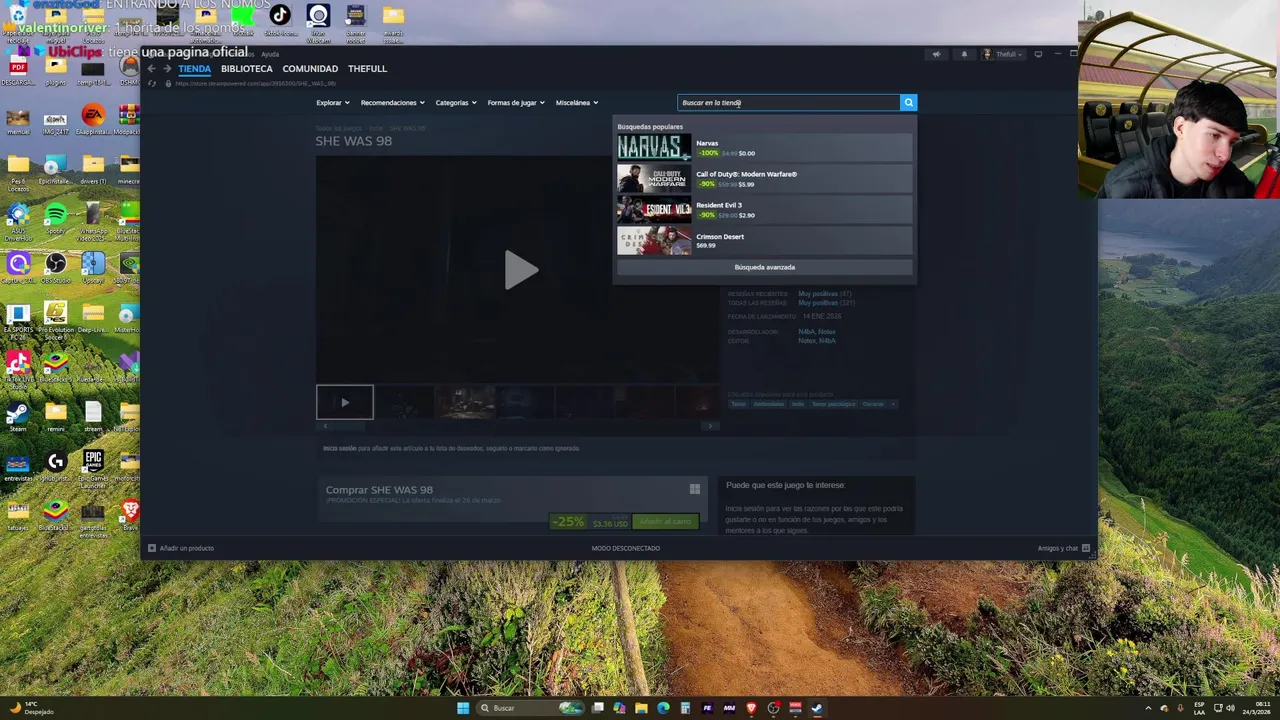This screenshot has height=720, width=1280.
Task: Click the 'Muy positivas' recent reviews link
Action: (818, 294)
